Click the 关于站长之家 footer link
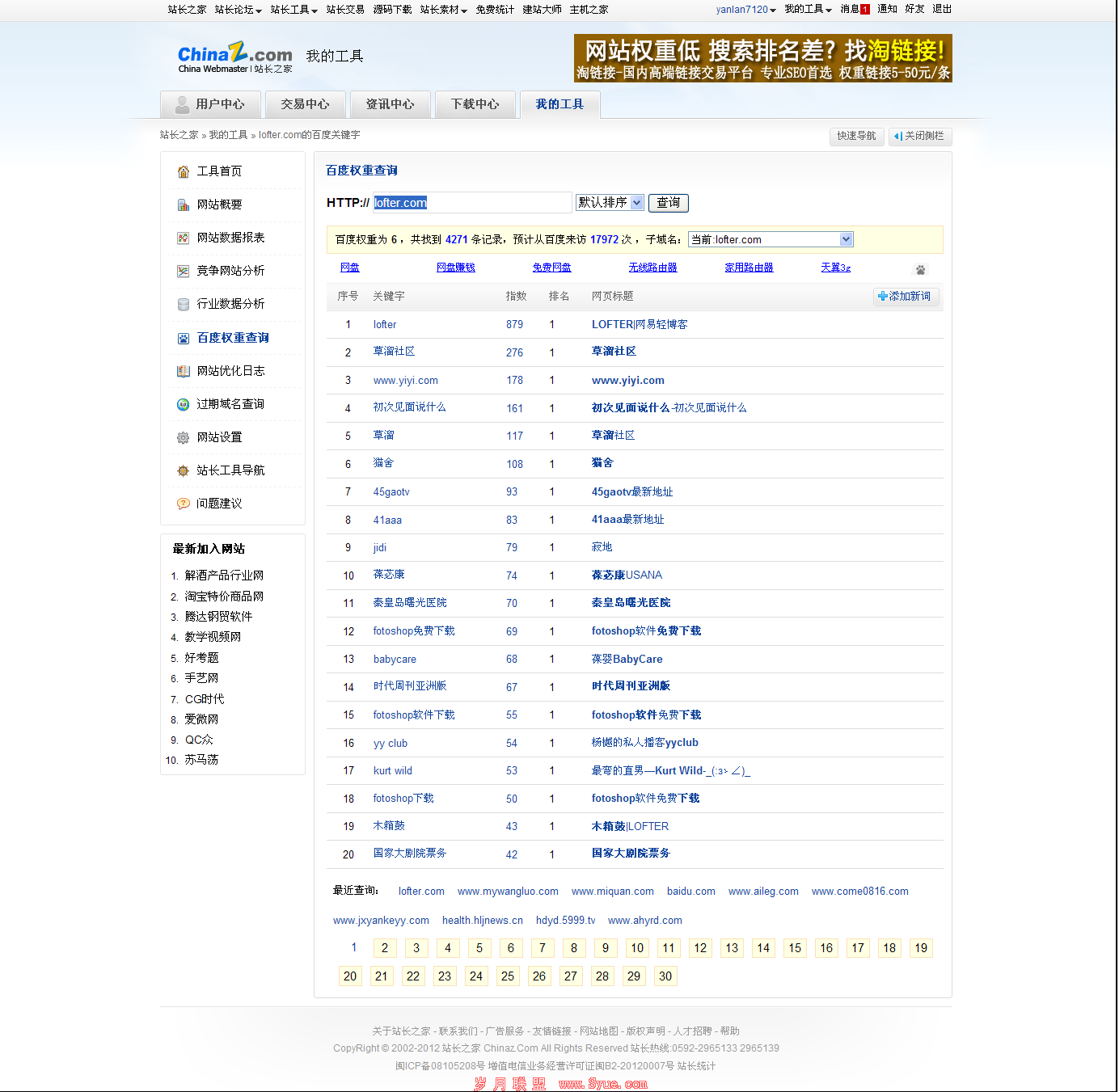The height and width of the screenshot is (1092, 1119). tap(401, 1031)
